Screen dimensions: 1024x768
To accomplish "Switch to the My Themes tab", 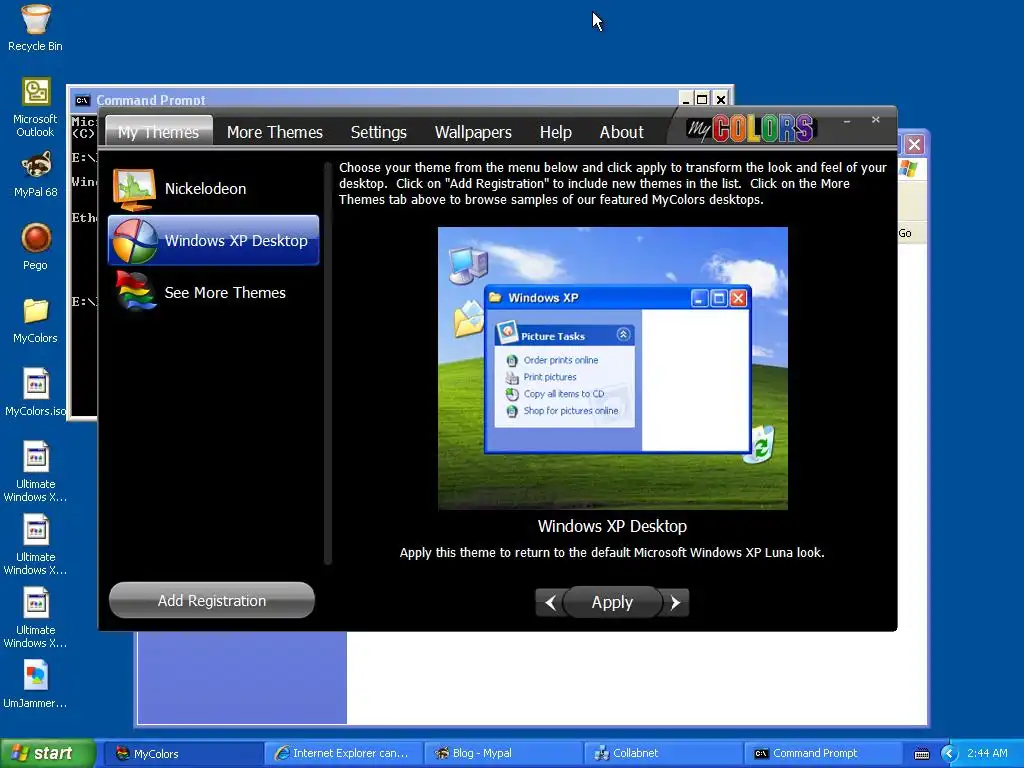I will [159, 132].
